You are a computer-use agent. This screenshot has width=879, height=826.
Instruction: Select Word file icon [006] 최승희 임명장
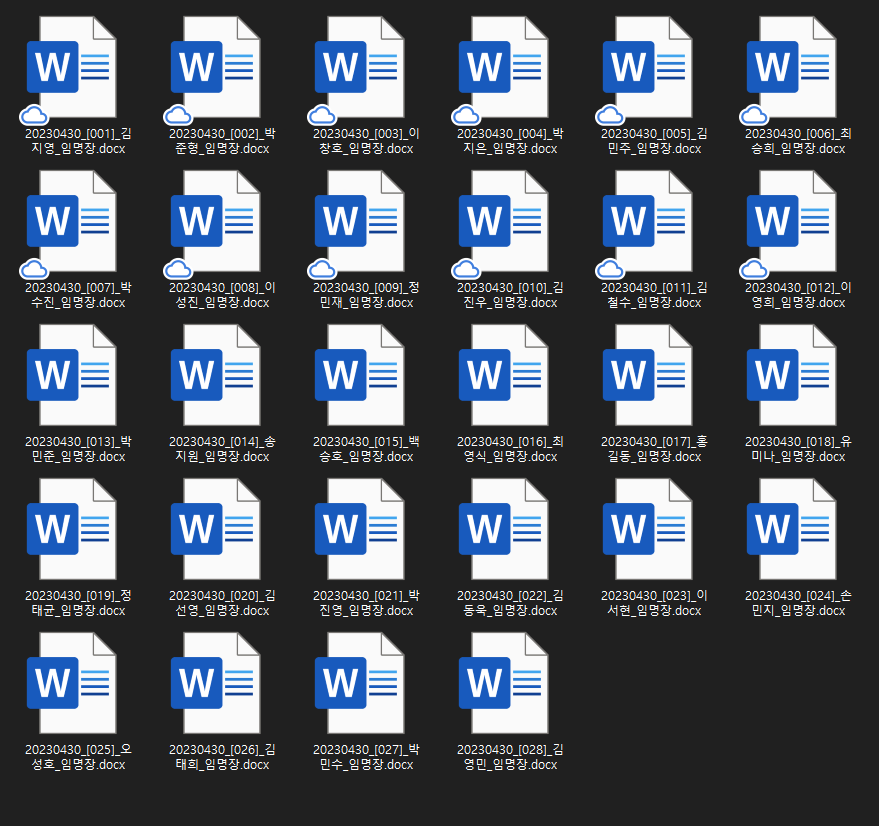click(792, 67)
